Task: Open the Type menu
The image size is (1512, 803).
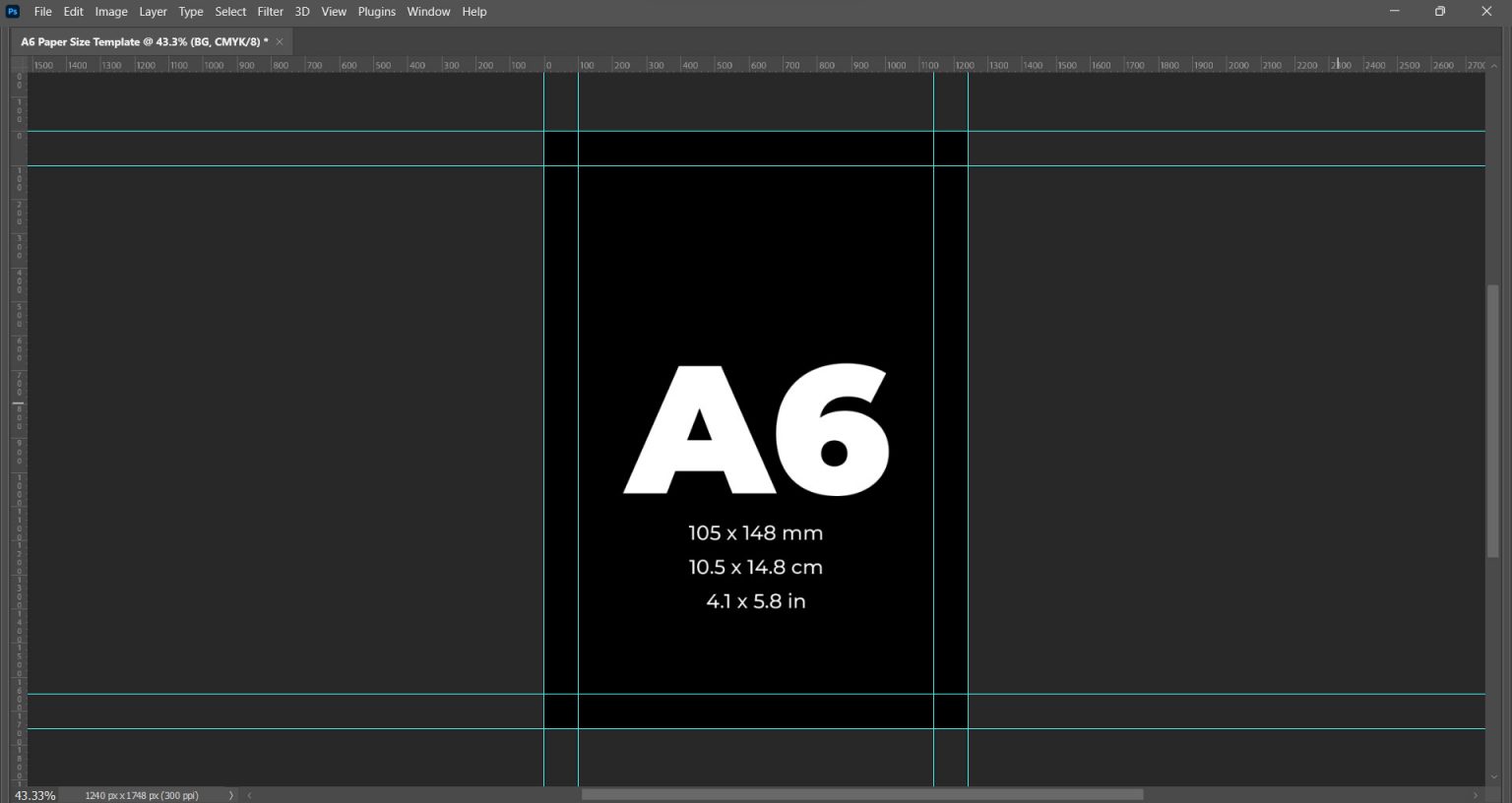Action: coord(190,11)
